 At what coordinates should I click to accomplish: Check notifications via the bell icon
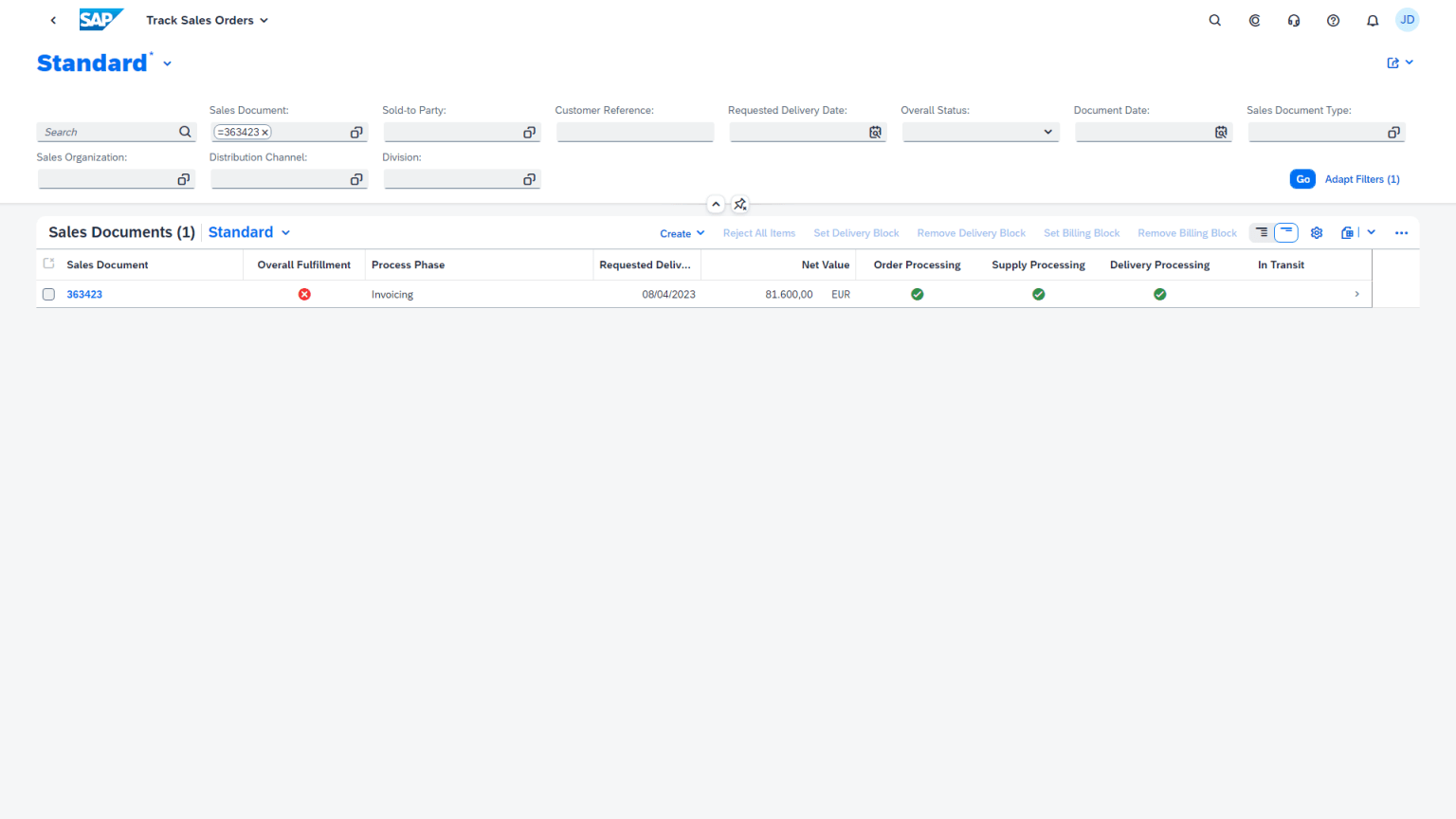1372,19
